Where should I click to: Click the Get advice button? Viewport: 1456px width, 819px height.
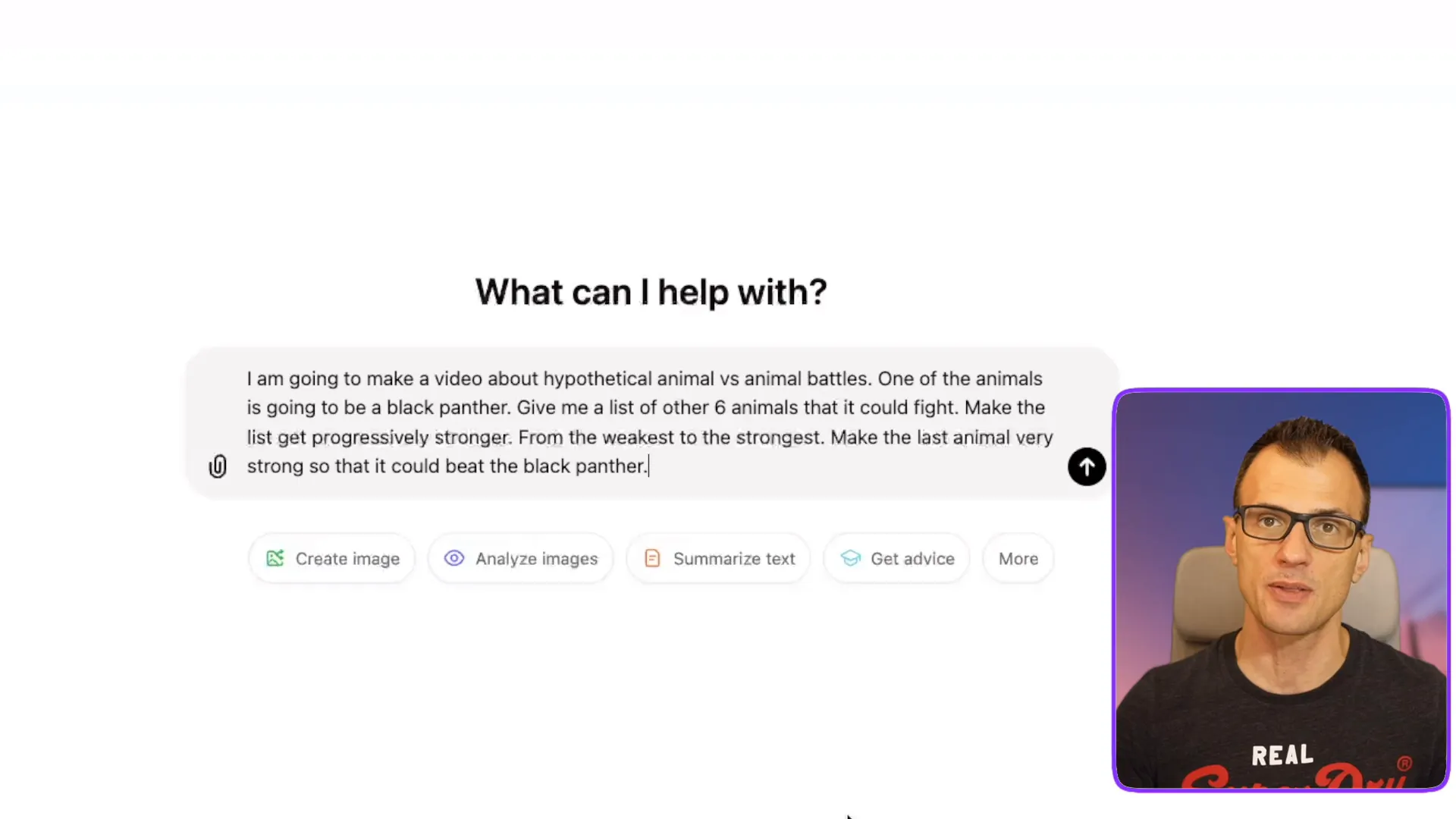897,558
